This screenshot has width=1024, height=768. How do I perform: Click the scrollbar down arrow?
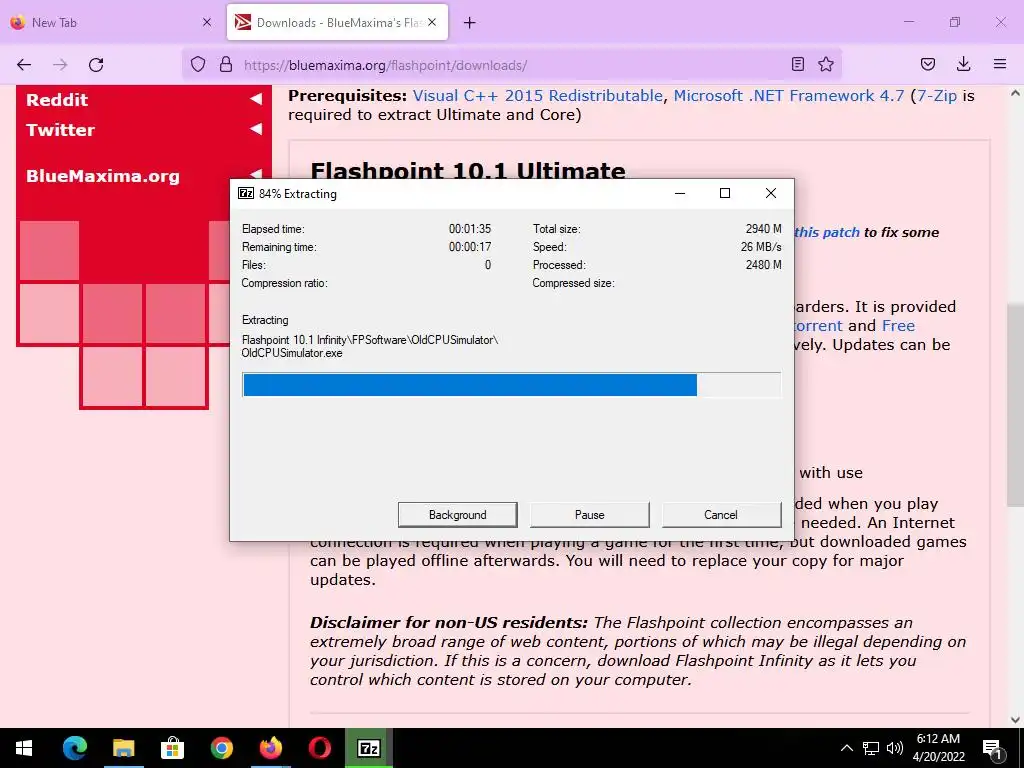coord(1015,720)
